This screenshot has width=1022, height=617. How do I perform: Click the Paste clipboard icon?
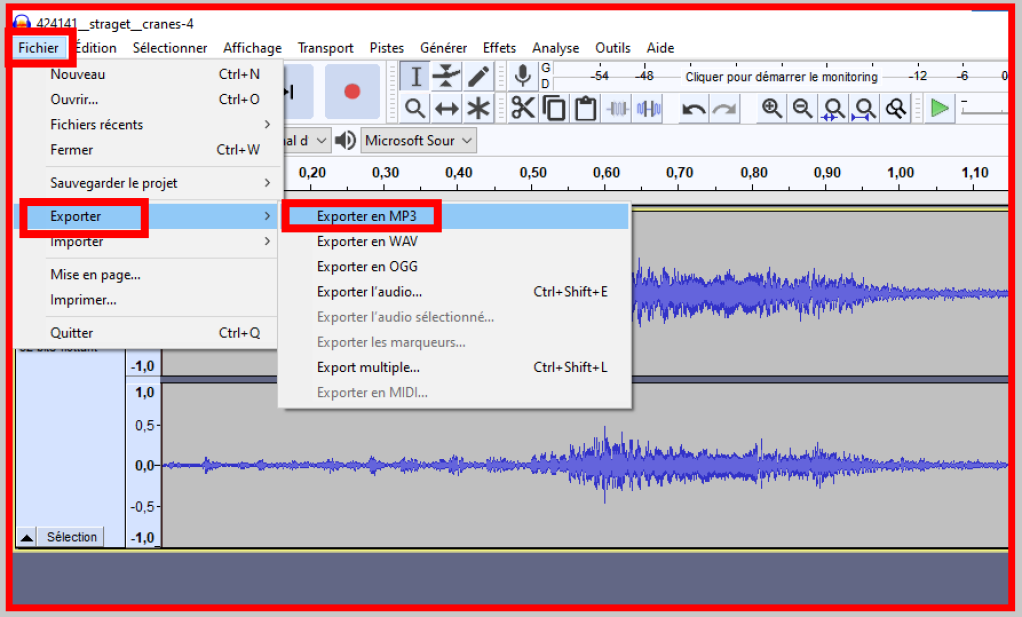(586, 108)
